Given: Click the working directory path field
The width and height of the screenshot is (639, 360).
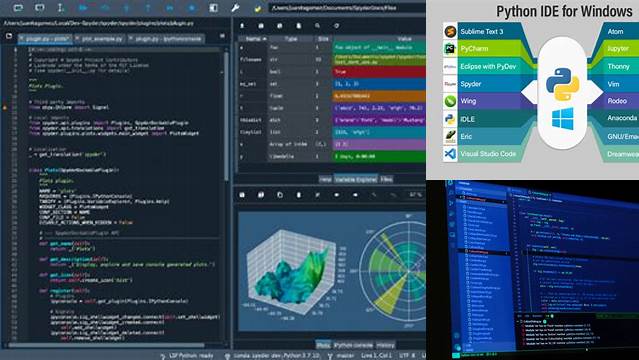Looking at the screenshot, I should [347, 8].
